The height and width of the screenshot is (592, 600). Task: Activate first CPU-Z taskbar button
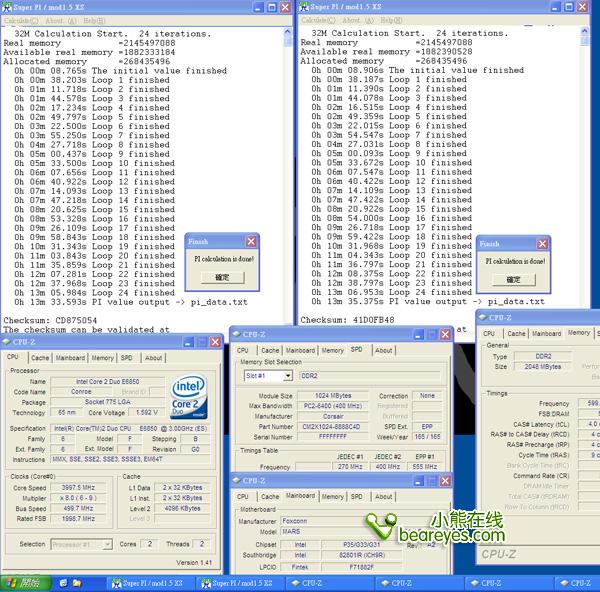(329, 583)
